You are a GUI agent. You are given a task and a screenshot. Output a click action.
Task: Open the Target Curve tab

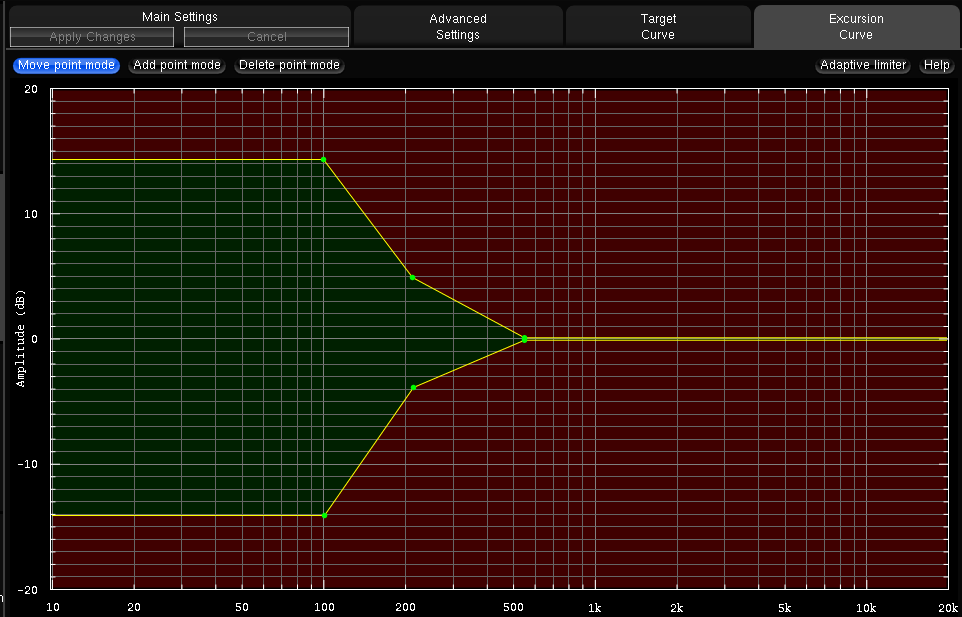658,27
